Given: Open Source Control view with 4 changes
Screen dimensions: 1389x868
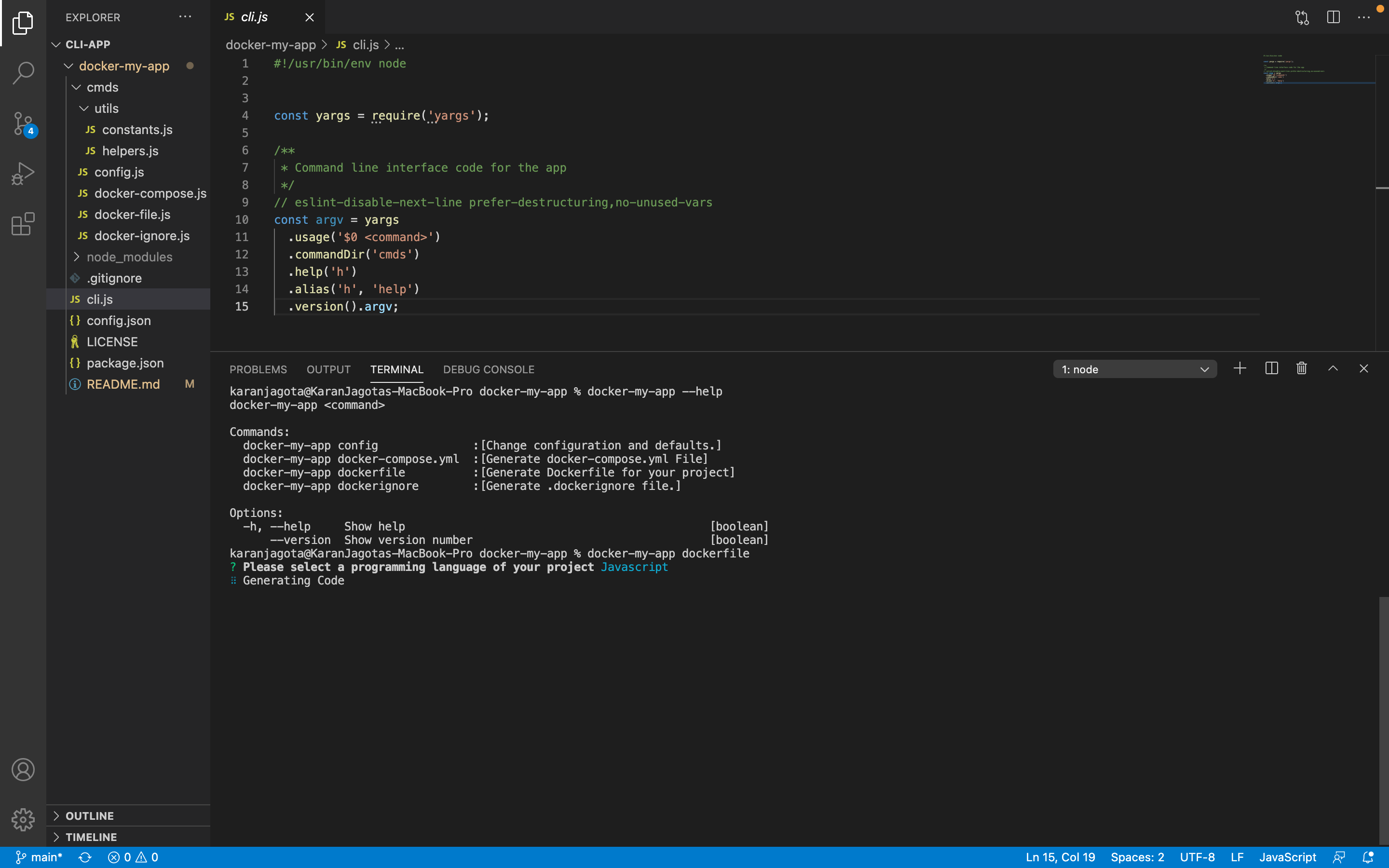Looking at the screenshot, I should click(23, 123).
